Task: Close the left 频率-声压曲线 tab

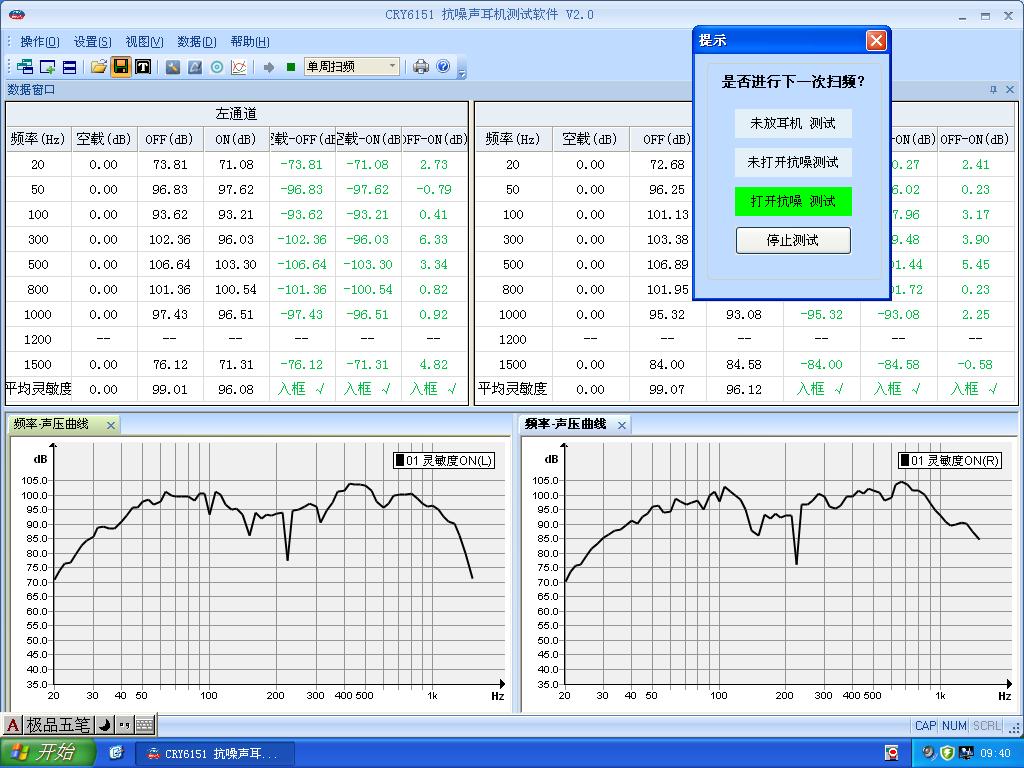Action: point(111,425)
